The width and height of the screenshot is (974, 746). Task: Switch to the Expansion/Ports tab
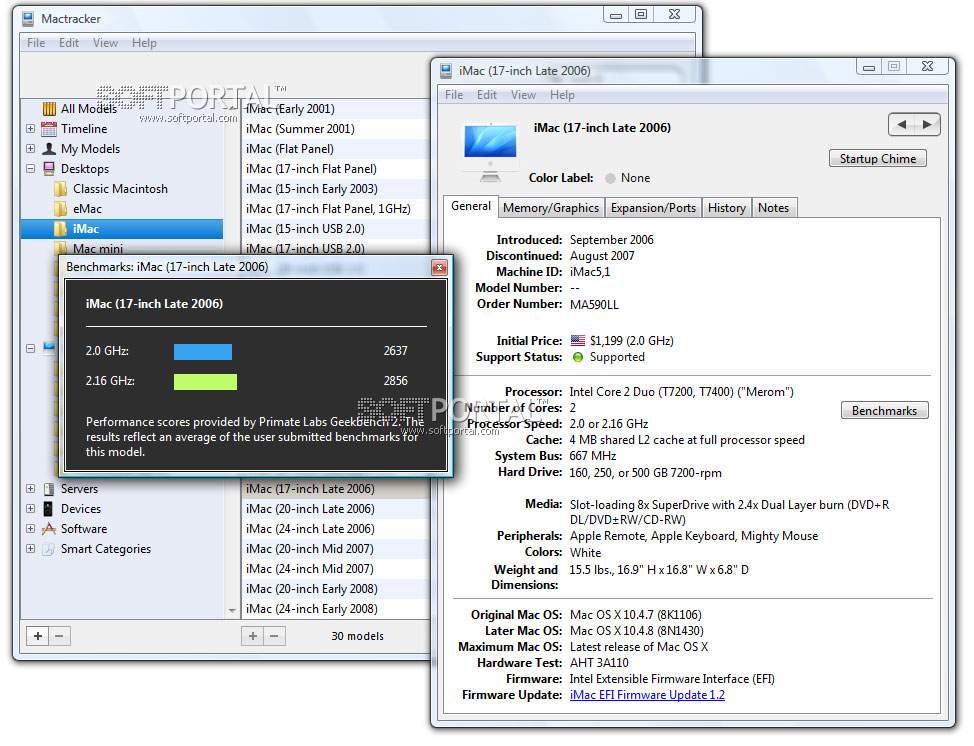(x=653, y=208)
